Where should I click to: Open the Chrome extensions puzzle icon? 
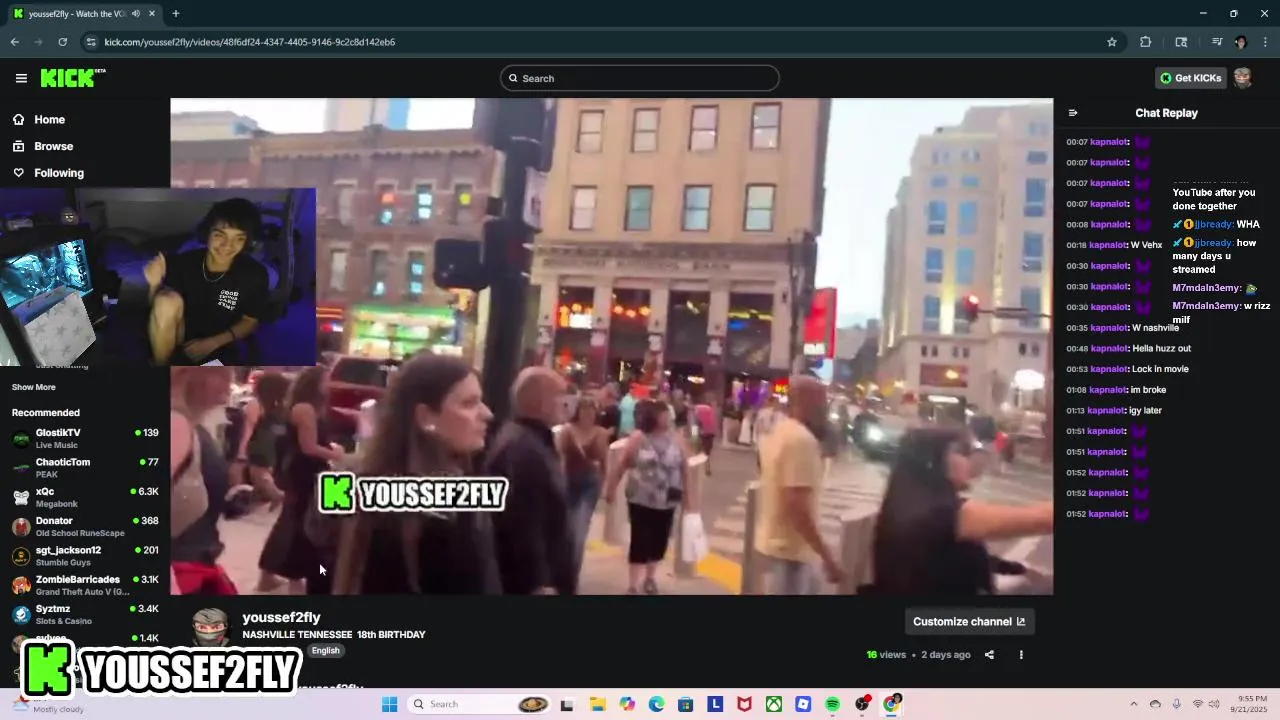pos(1146,42)
